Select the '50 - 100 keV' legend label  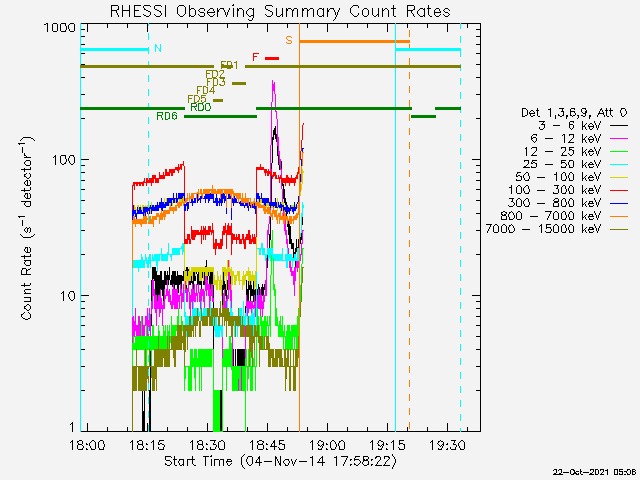click(x=558, y=177)
